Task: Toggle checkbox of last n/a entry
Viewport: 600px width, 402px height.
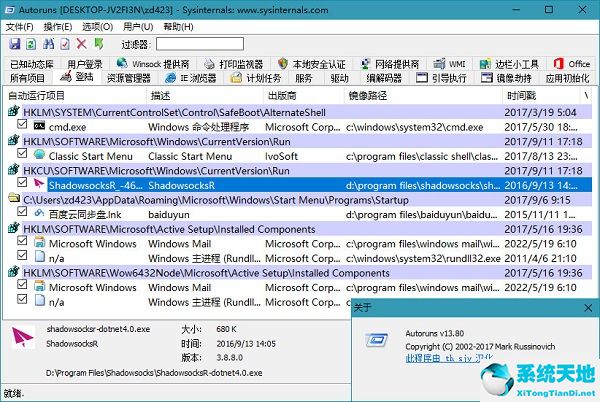Action: click(22, 299)
